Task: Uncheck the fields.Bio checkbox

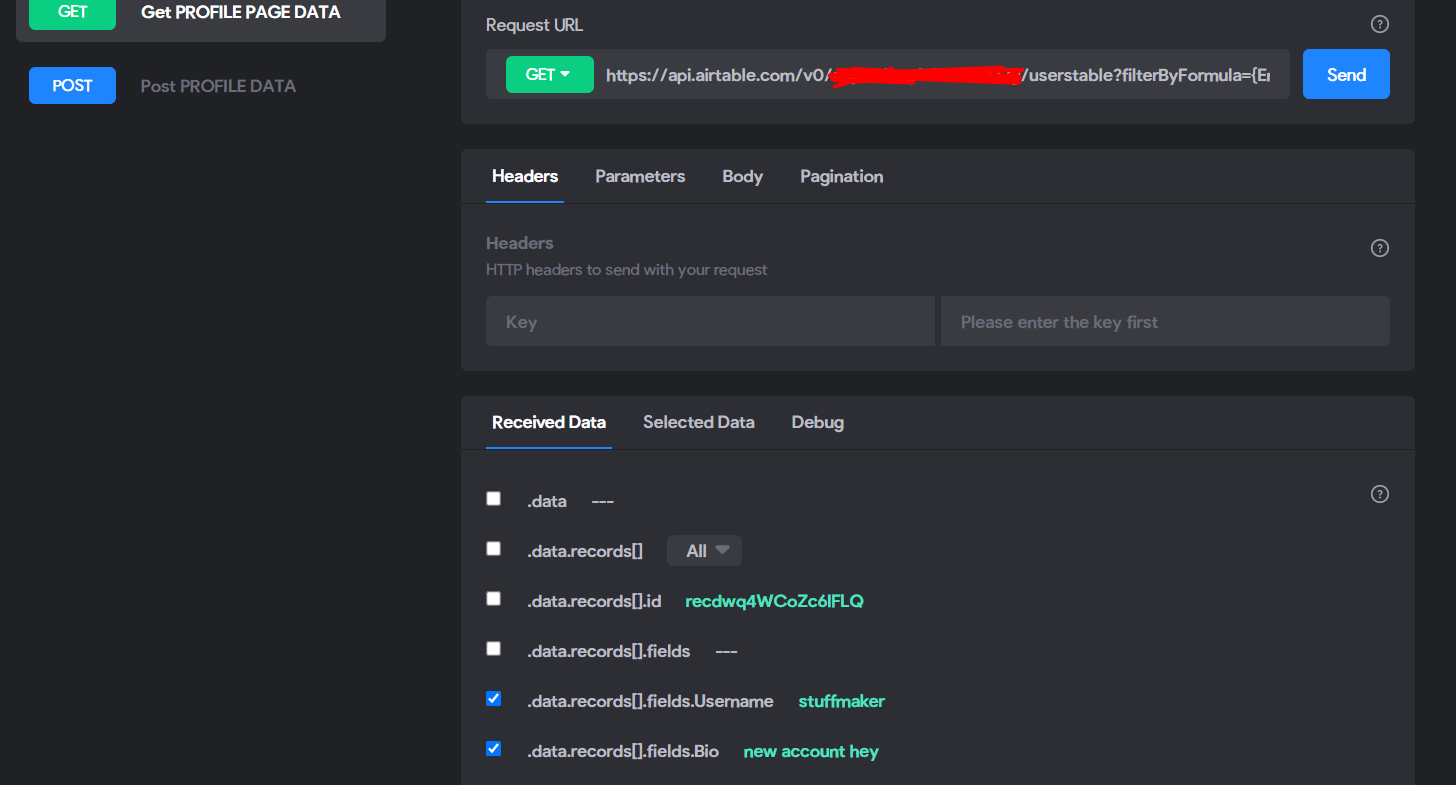Action: 493,748
